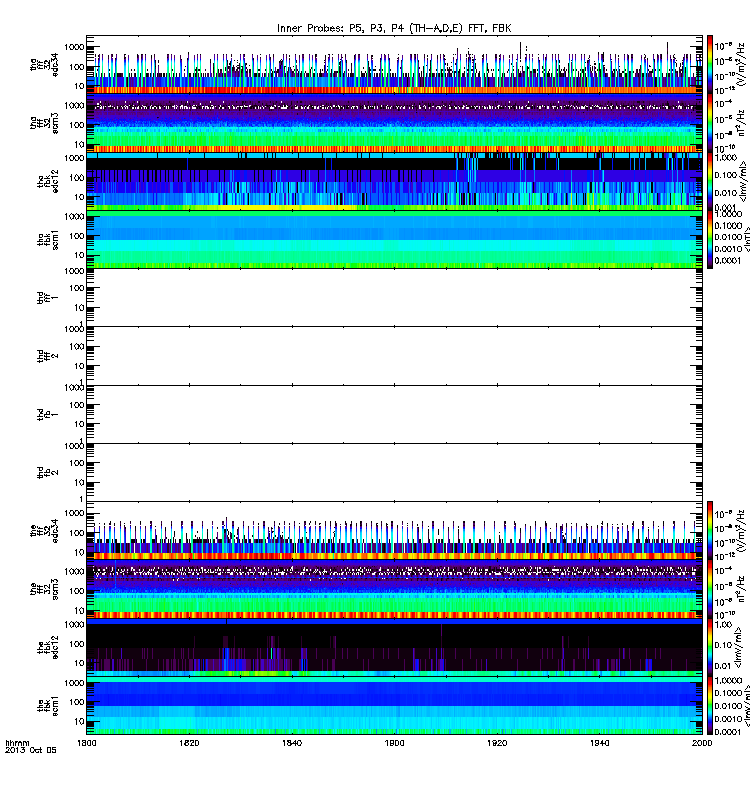750x800 pixels.
Task: Click the 1840 time axis label
Action: point(292,743)
